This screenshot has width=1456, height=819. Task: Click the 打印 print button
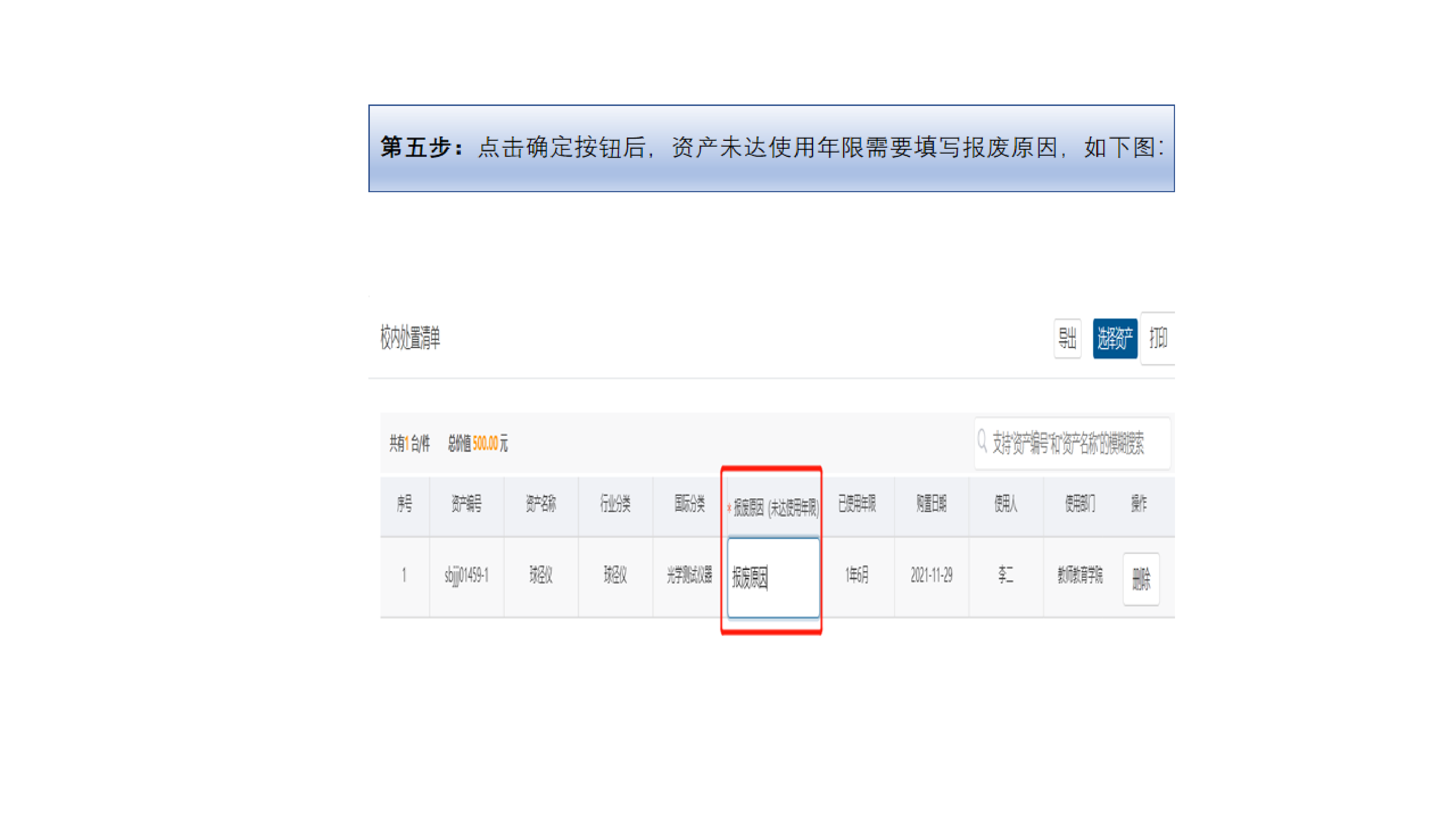pos(1158,338)
